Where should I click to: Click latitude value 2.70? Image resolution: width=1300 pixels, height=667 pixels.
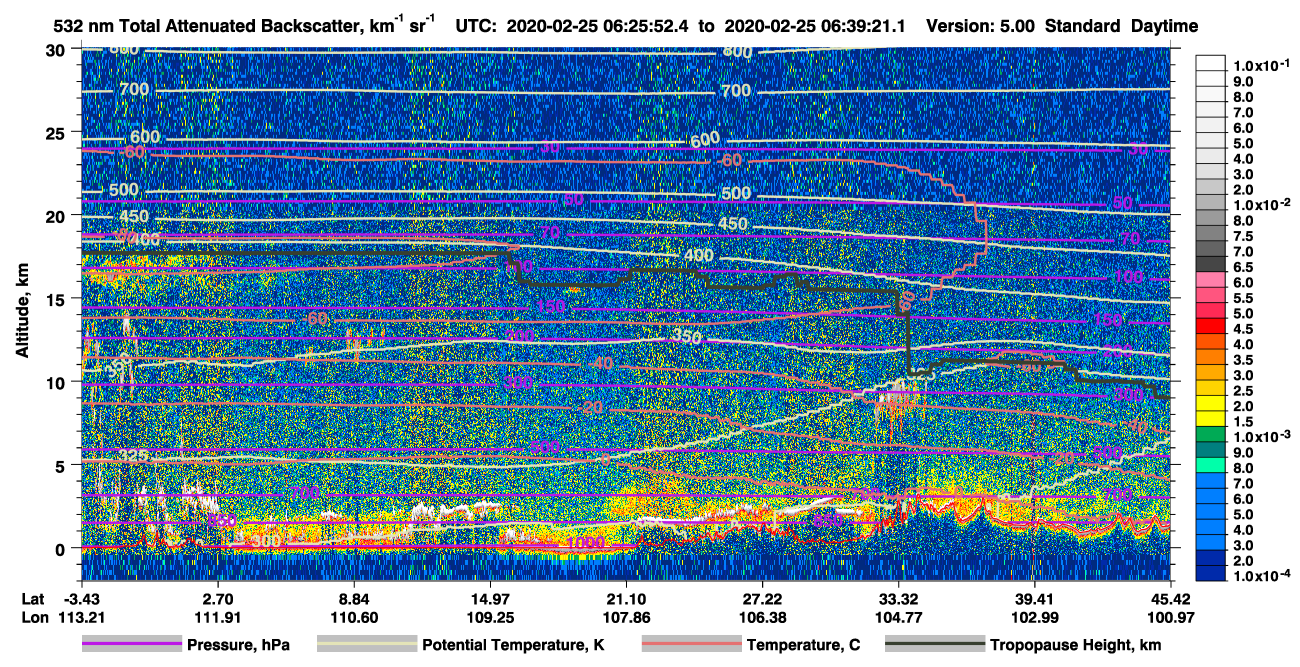pos(218,598)
